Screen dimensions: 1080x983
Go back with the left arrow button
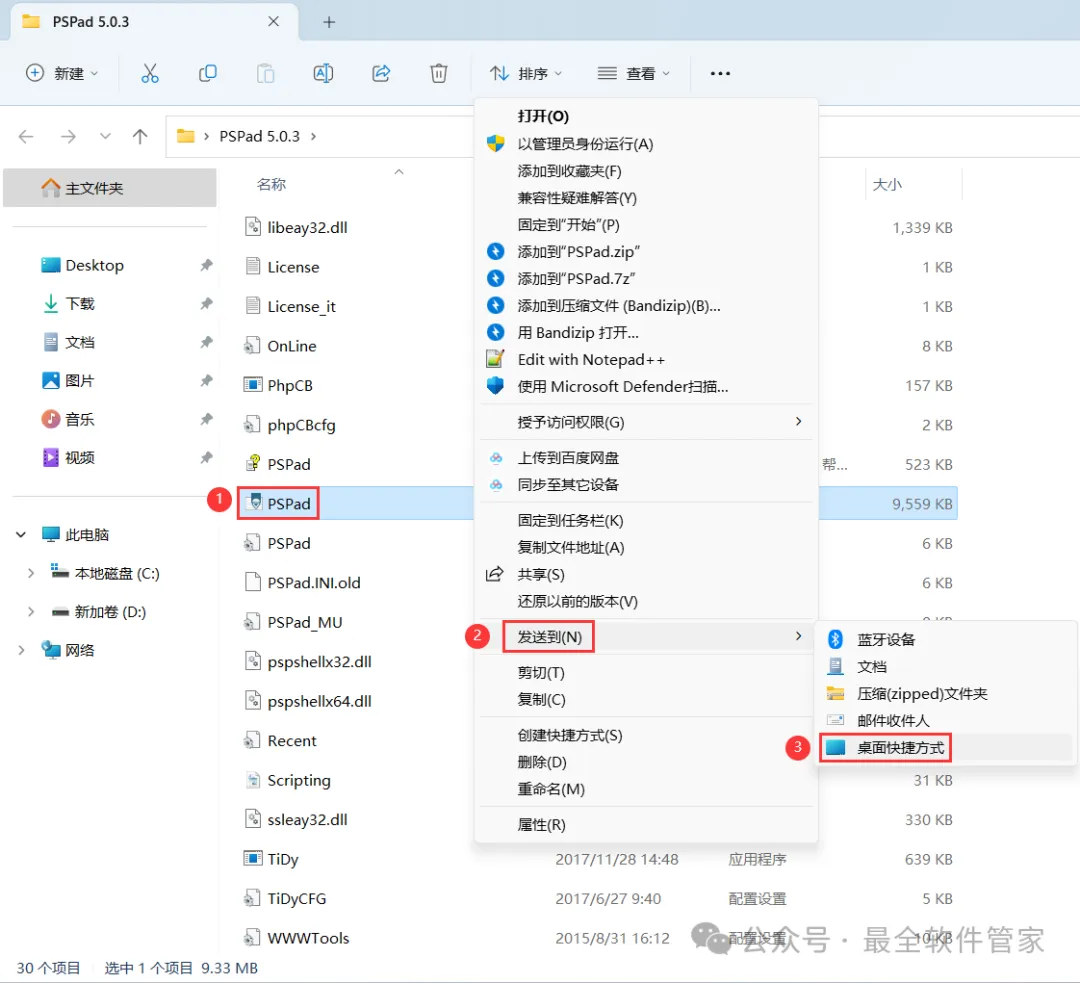coord(26,136)
